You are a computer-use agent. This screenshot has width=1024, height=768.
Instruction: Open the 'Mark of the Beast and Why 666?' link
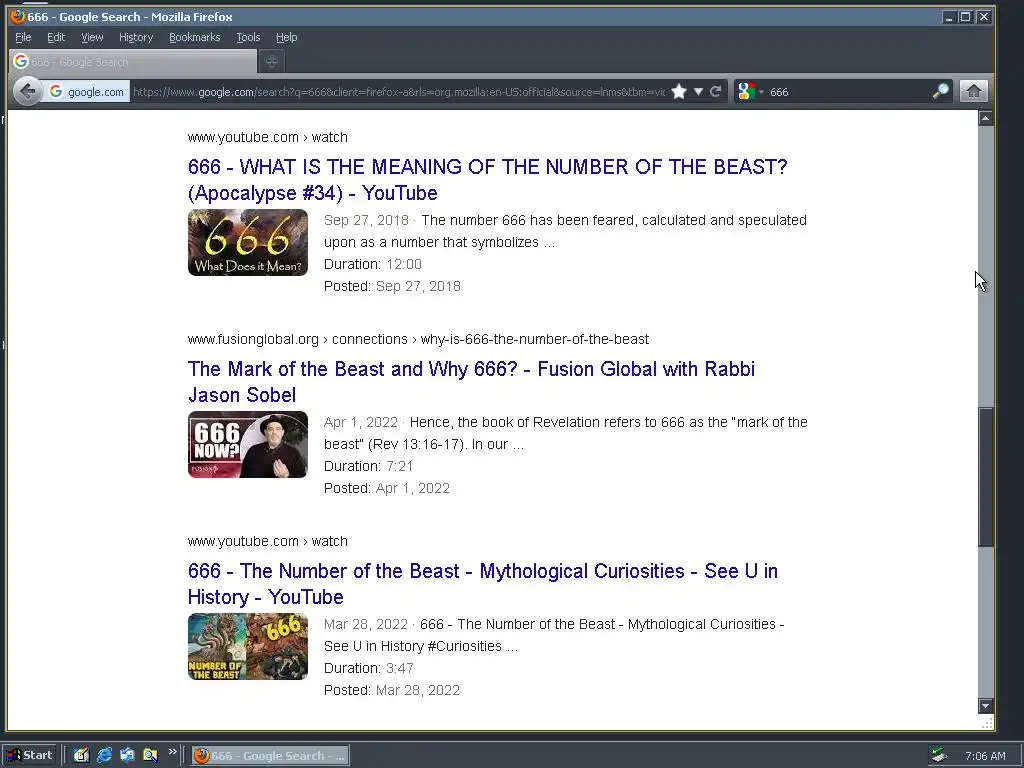pyautogui.click(x=471, y=381)
